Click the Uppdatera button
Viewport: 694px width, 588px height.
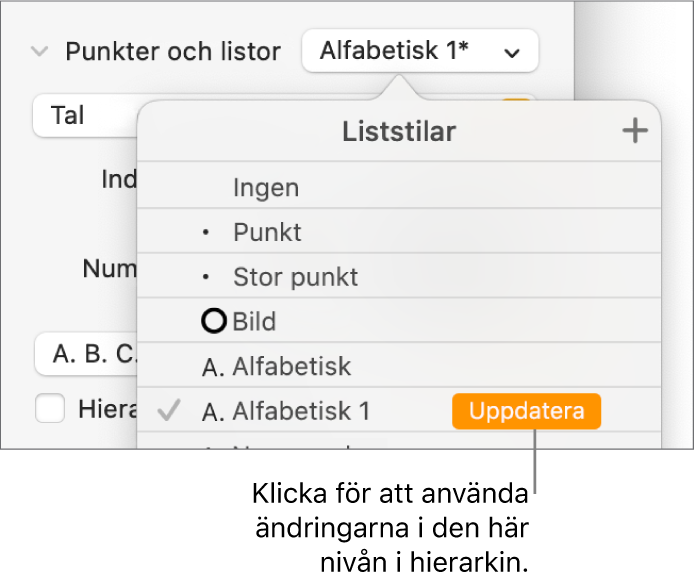point(526,411)
